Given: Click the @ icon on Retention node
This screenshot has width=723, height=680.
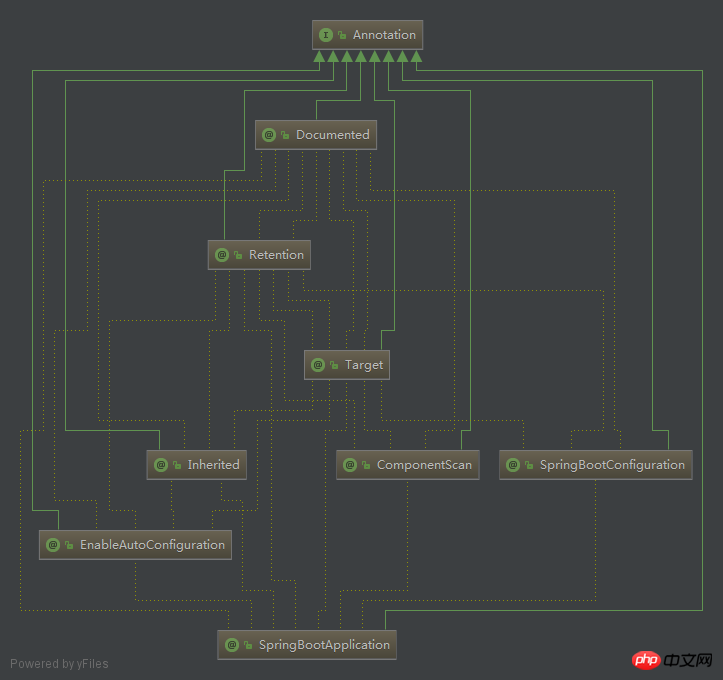Looking at the screenshot, I should pos(222,255).
